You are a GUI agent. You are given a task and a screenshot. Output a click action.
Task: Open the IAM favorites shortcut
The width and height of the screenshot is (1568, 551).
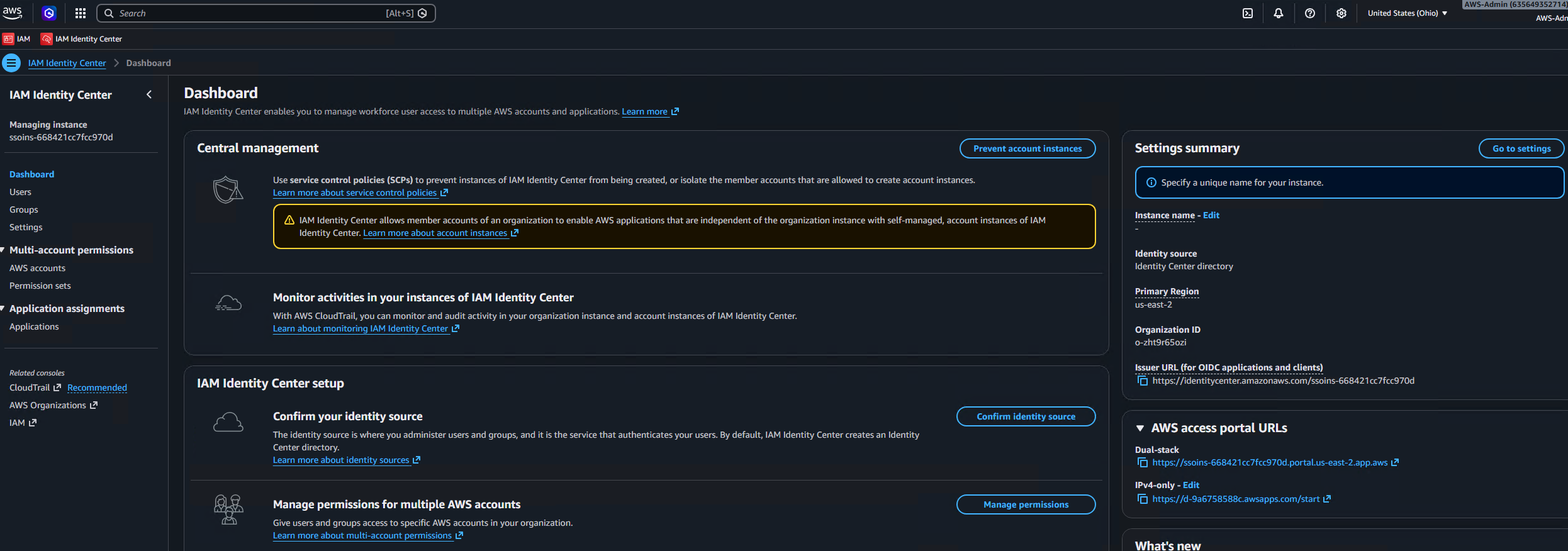(17, 39)
